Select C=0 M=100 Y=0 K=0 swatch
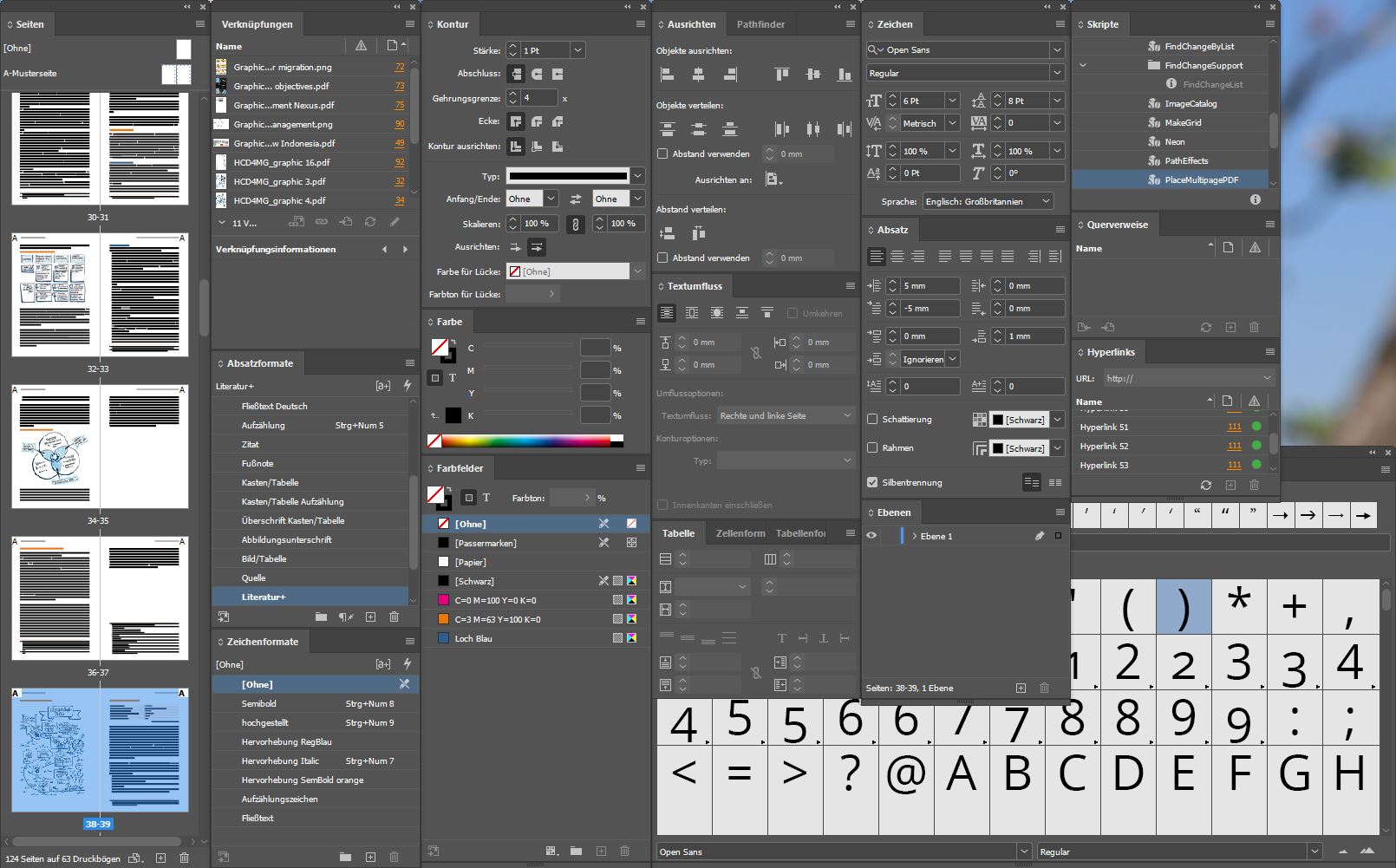1396x868 pixels. pos(536,600)
